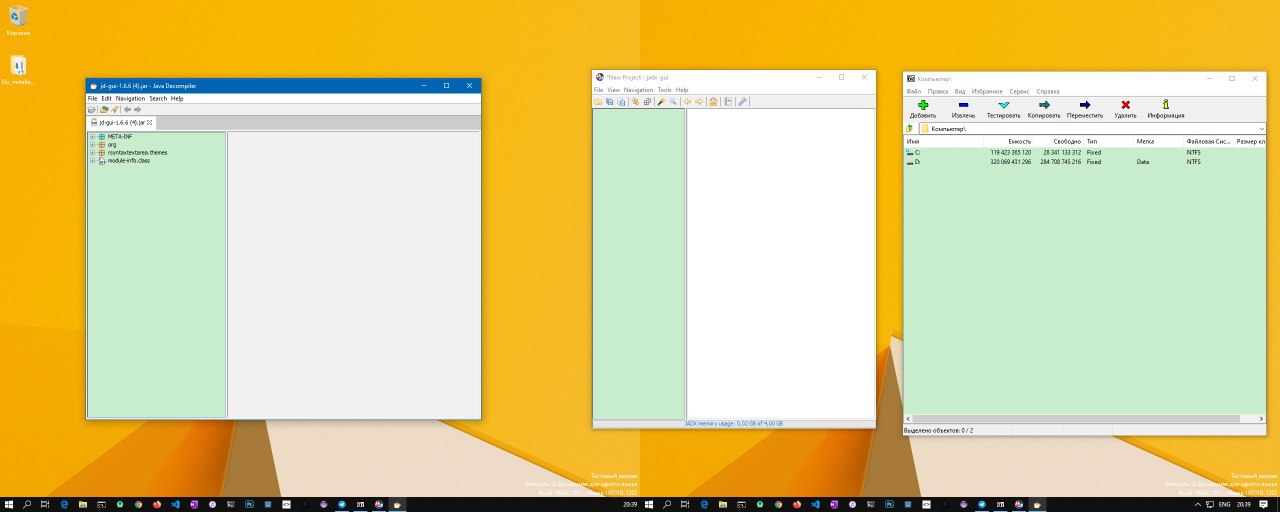
Task: Open Сервис menu in 7-Zip
Action: [1019, 91]
